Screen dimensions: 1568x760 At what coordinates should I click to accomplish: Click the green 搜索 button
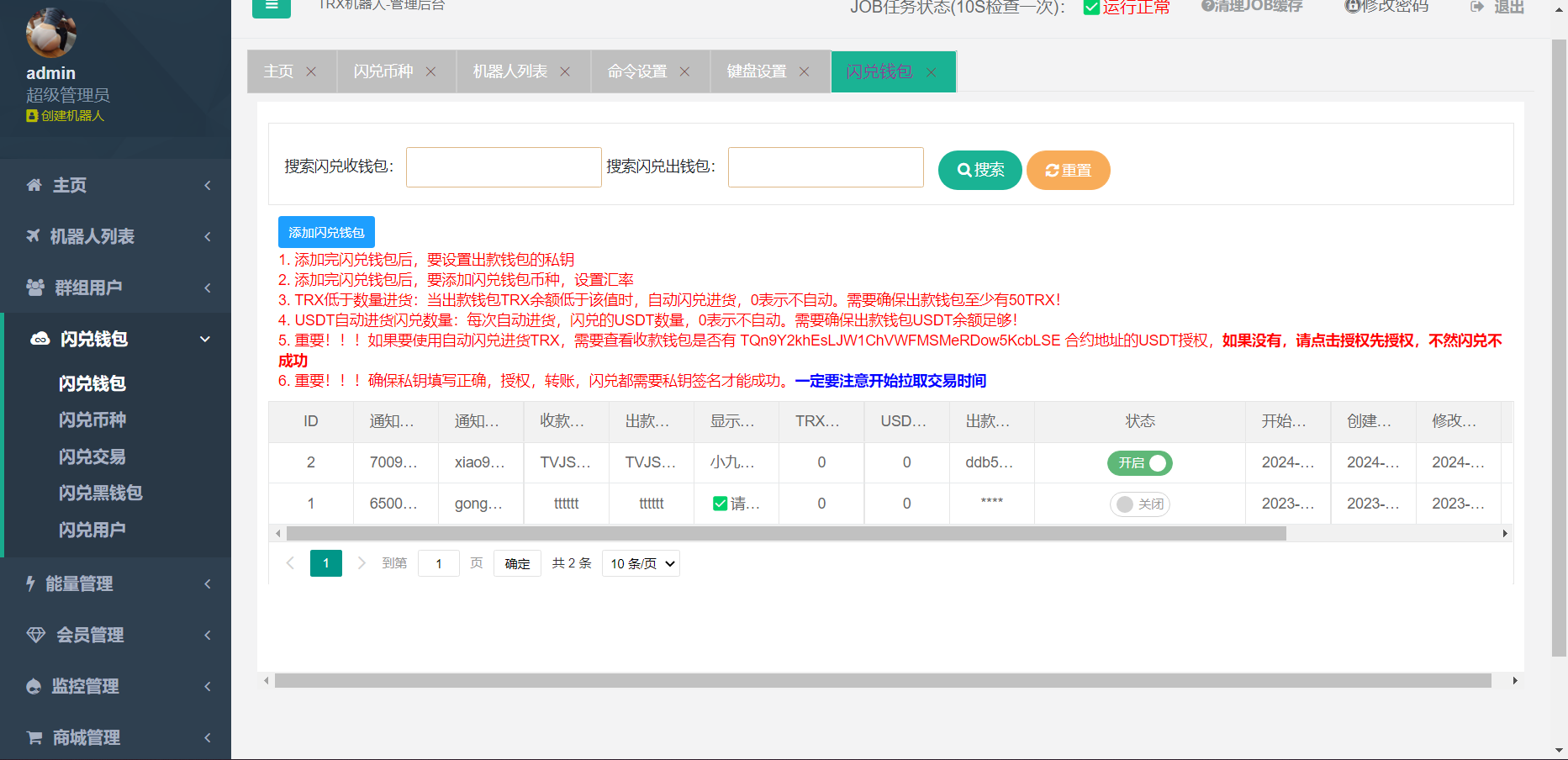click(980, 170)
